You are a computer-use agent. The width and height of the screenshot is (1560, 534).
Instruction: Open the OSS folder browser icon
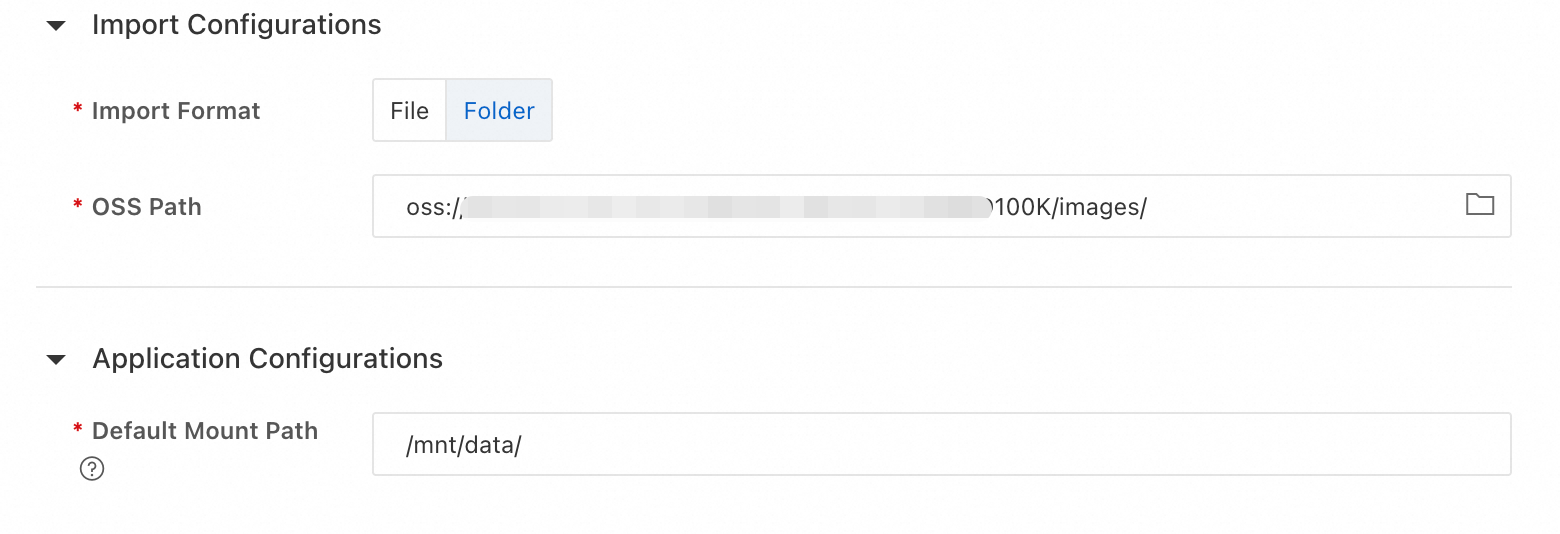[1479, 205]
